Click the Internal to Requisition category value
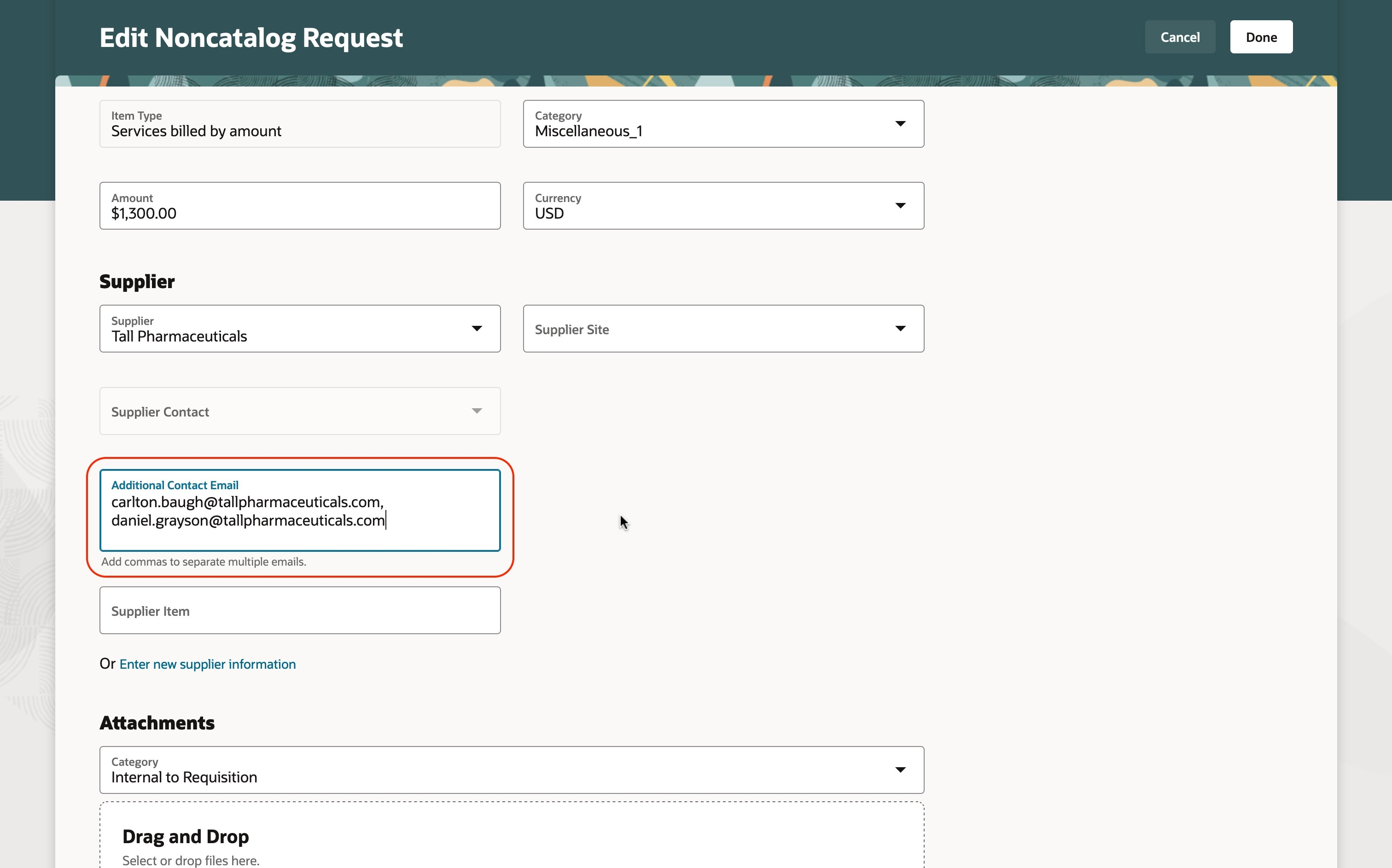The height and width of the screenshot is (868, 1392). pos(184,777)
